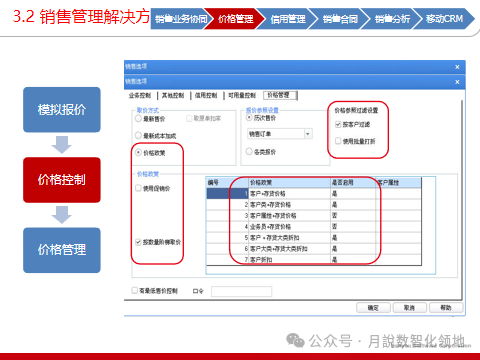Click the 确定 button
The image size is (480, 360).
pyautogui.click(x=373, y=308)
